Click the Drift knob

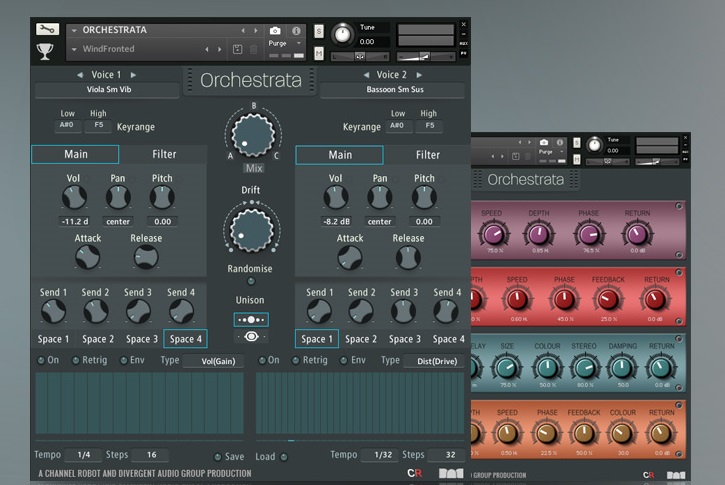[252, 230]
